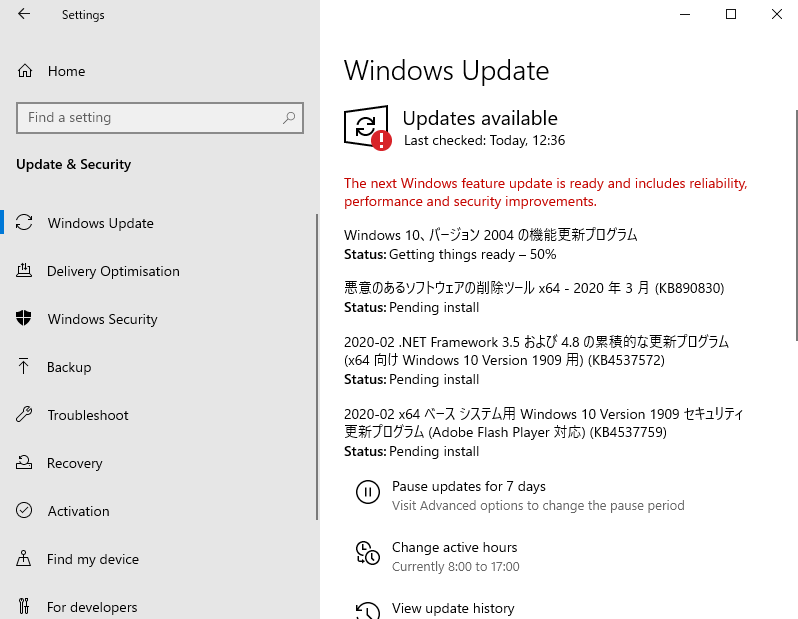Select Troubleshoot in sidebar

pyautogui.click(x=88, y=415)
